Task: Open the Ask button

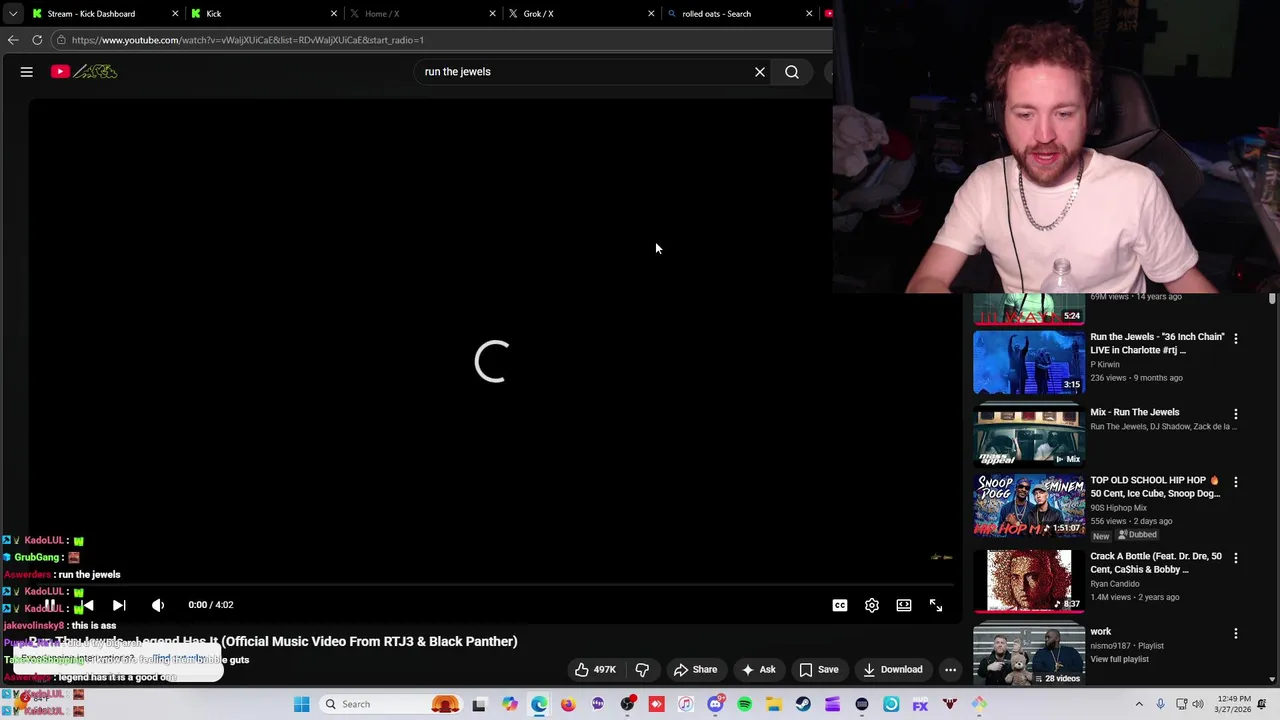Action: click(759, 670)
